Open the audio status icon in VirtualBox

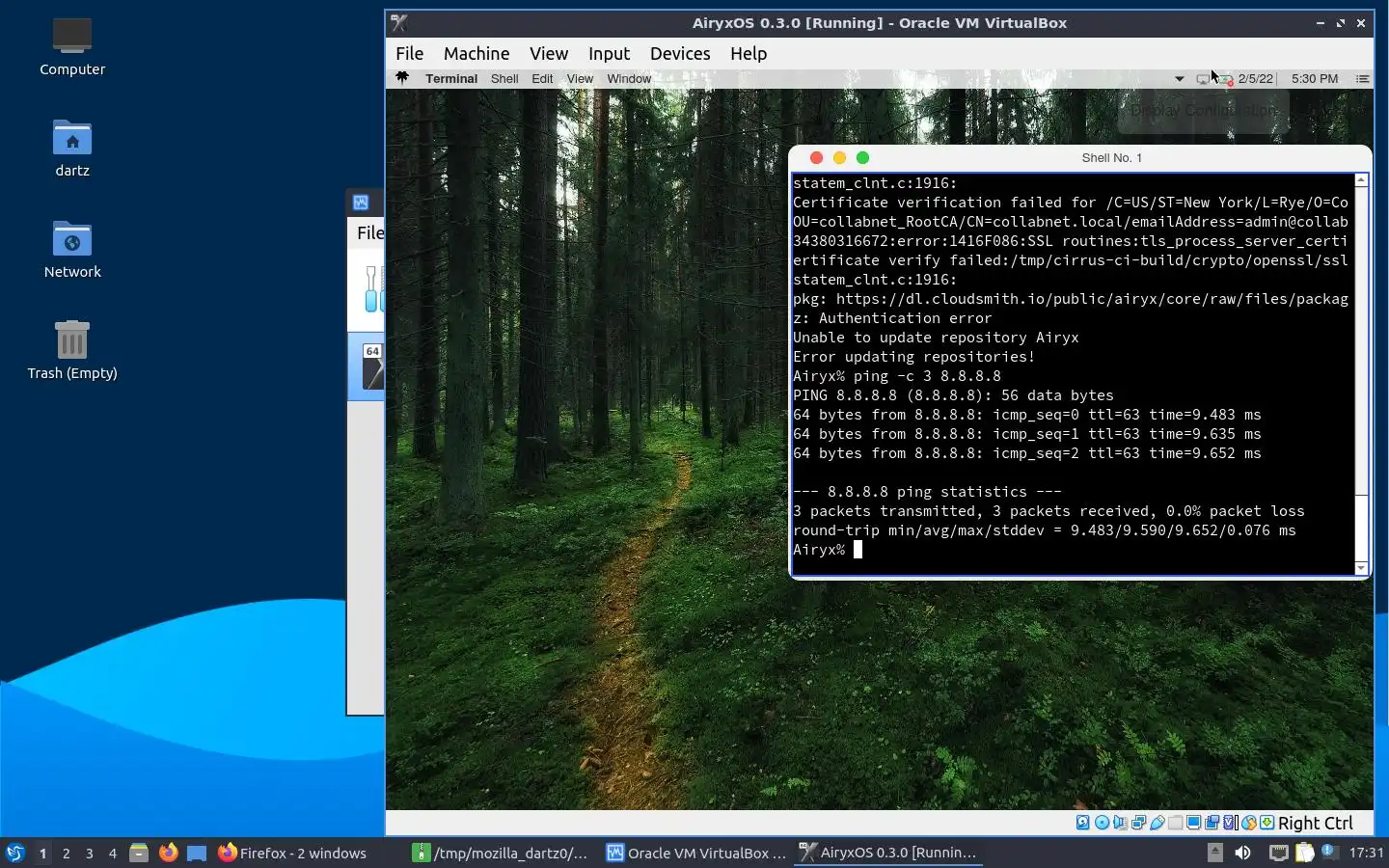1120,823
